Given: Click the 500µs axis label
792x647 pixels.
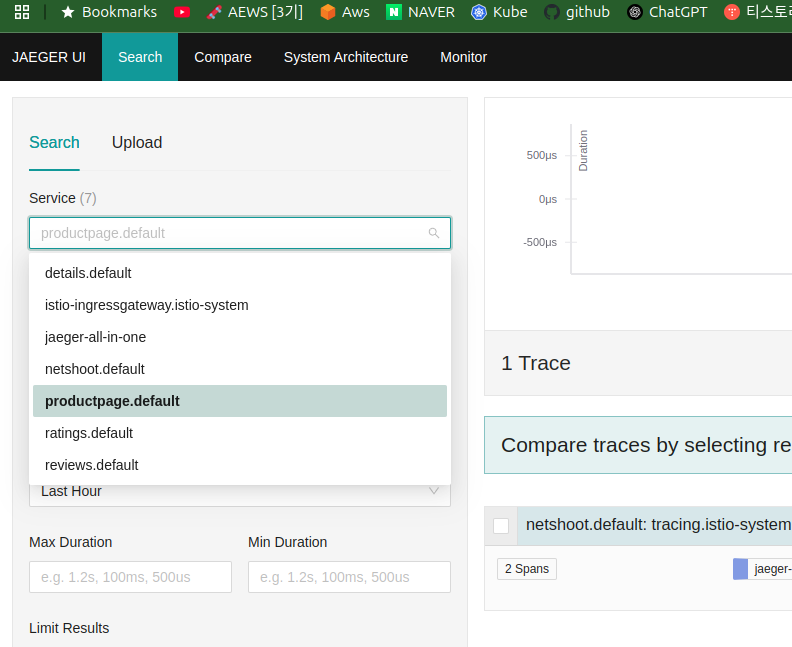Looking at the screenshot, I should (x=541, y=155).
